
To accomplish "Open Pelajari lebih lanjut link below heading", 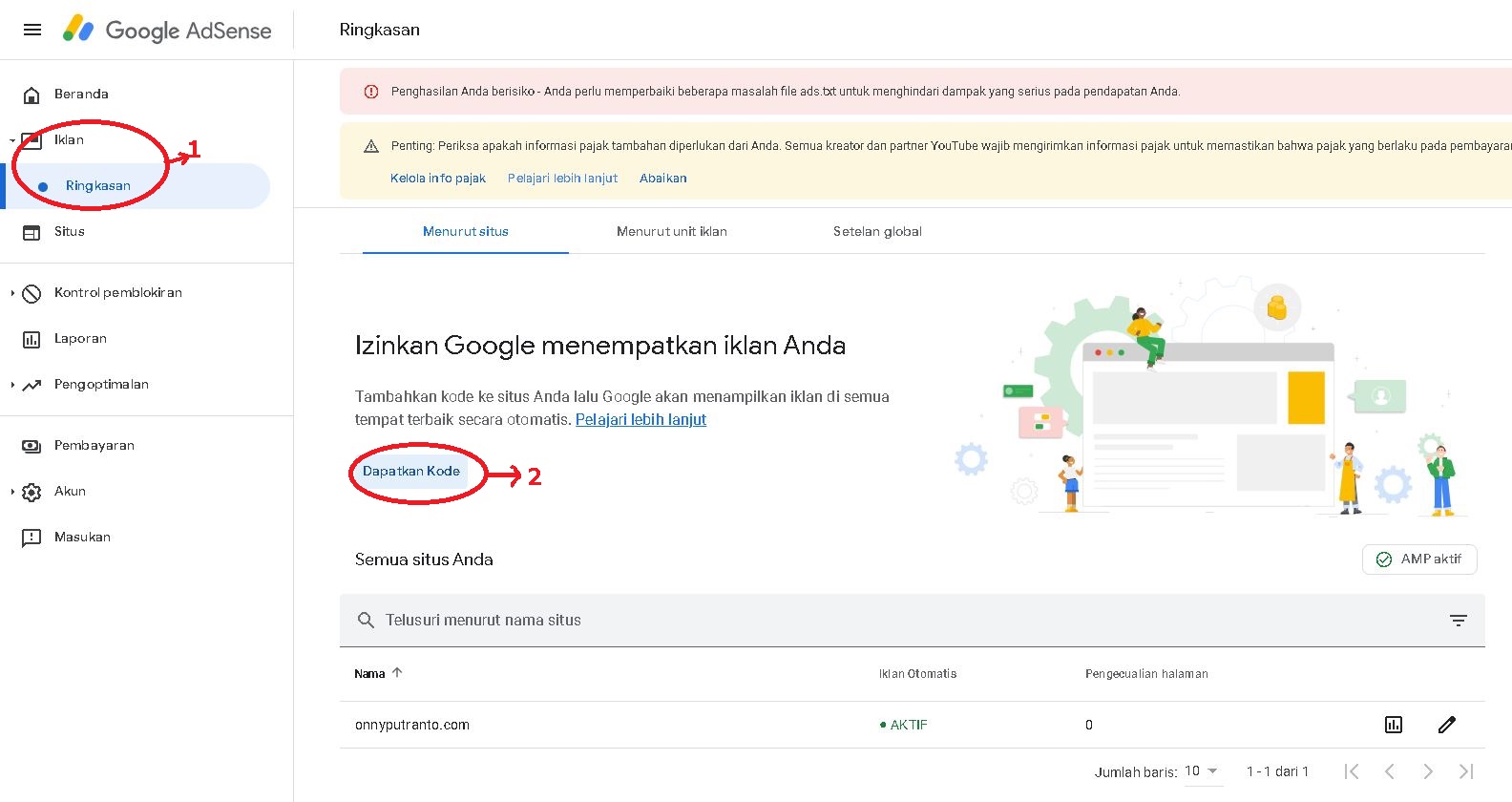I will point(640,420).
